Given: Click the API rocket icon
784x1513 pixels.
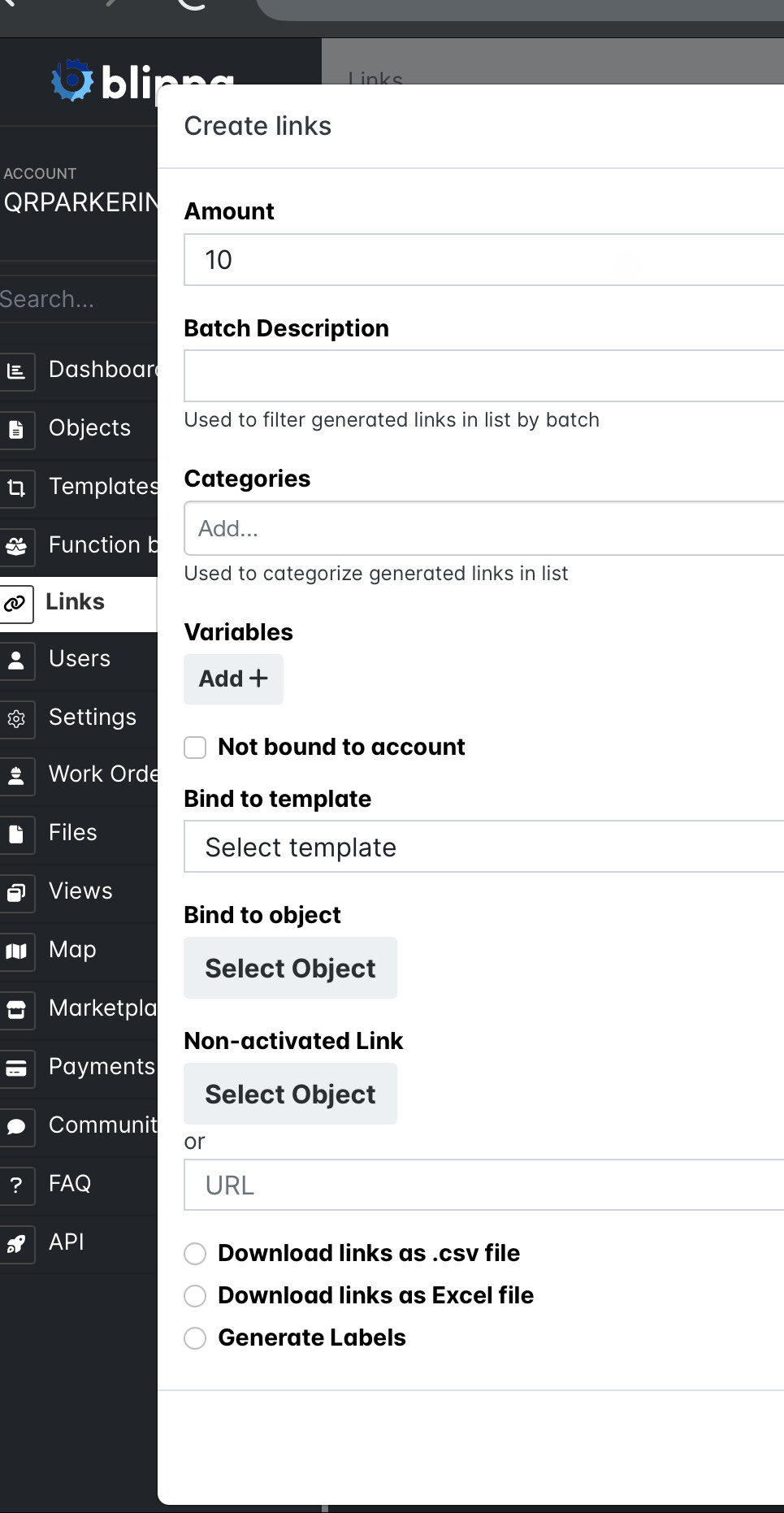Looking at the screenshot, I should click(x=16, y=1243).
